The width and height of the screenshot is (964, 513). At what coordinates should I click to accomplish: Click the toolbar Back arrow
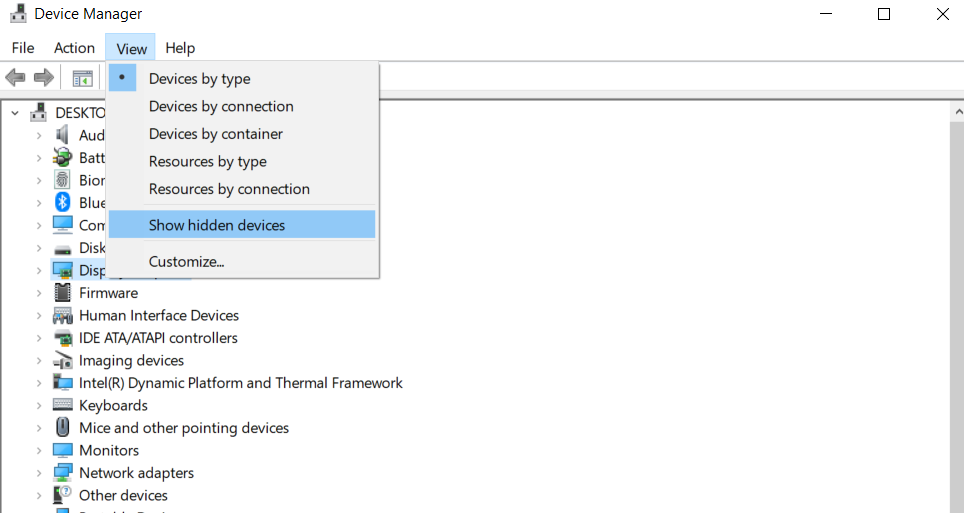tap(15, 78)
